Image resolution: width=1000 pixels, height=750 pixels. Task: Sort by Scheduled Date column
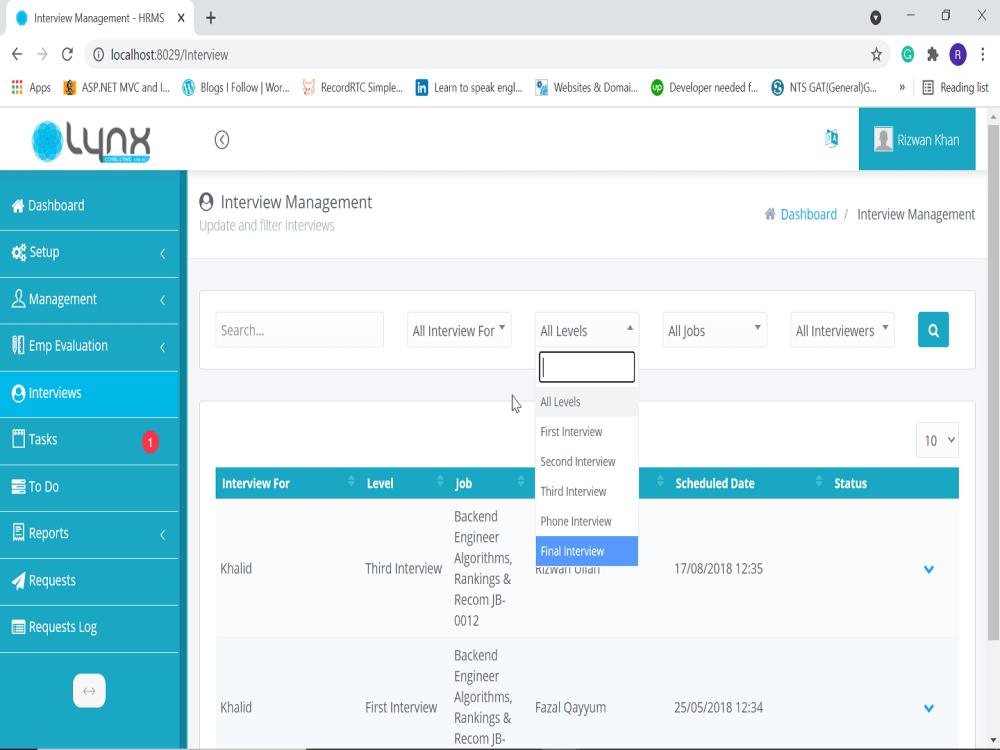click(748, 483)
